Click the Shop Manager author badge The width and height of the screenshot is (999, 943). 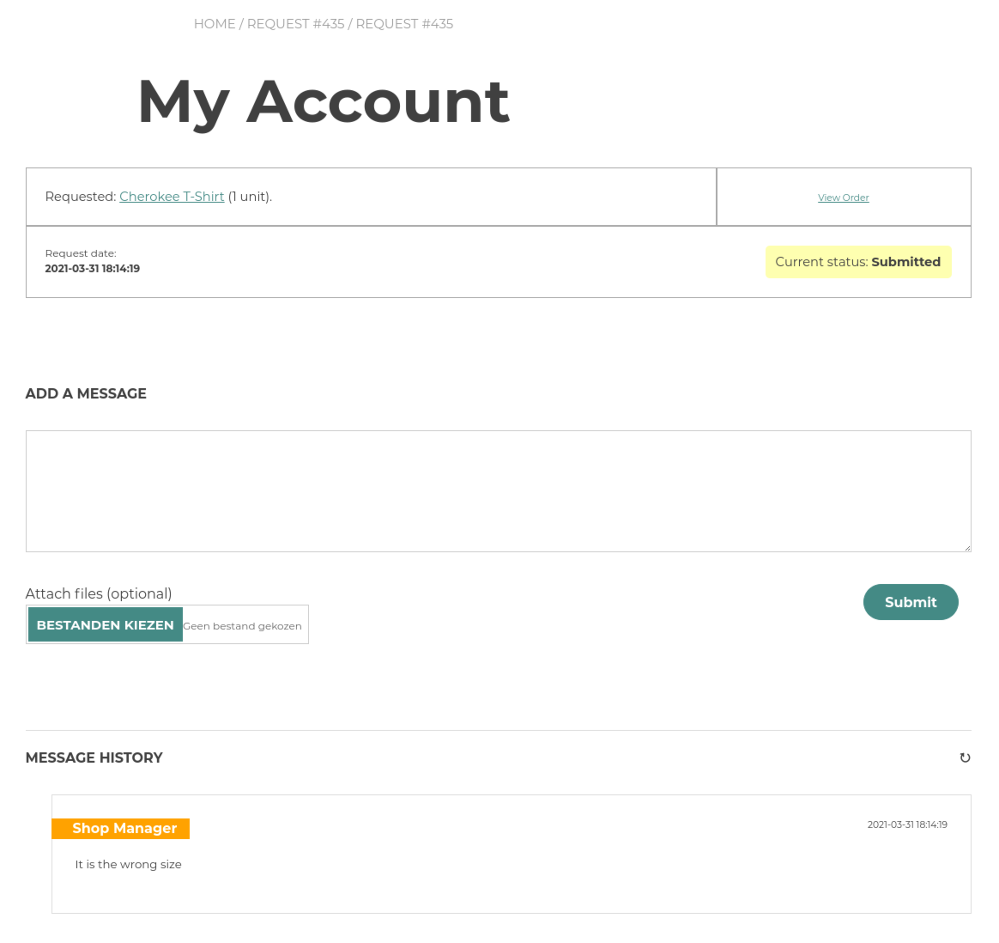(x=121, y=829)
